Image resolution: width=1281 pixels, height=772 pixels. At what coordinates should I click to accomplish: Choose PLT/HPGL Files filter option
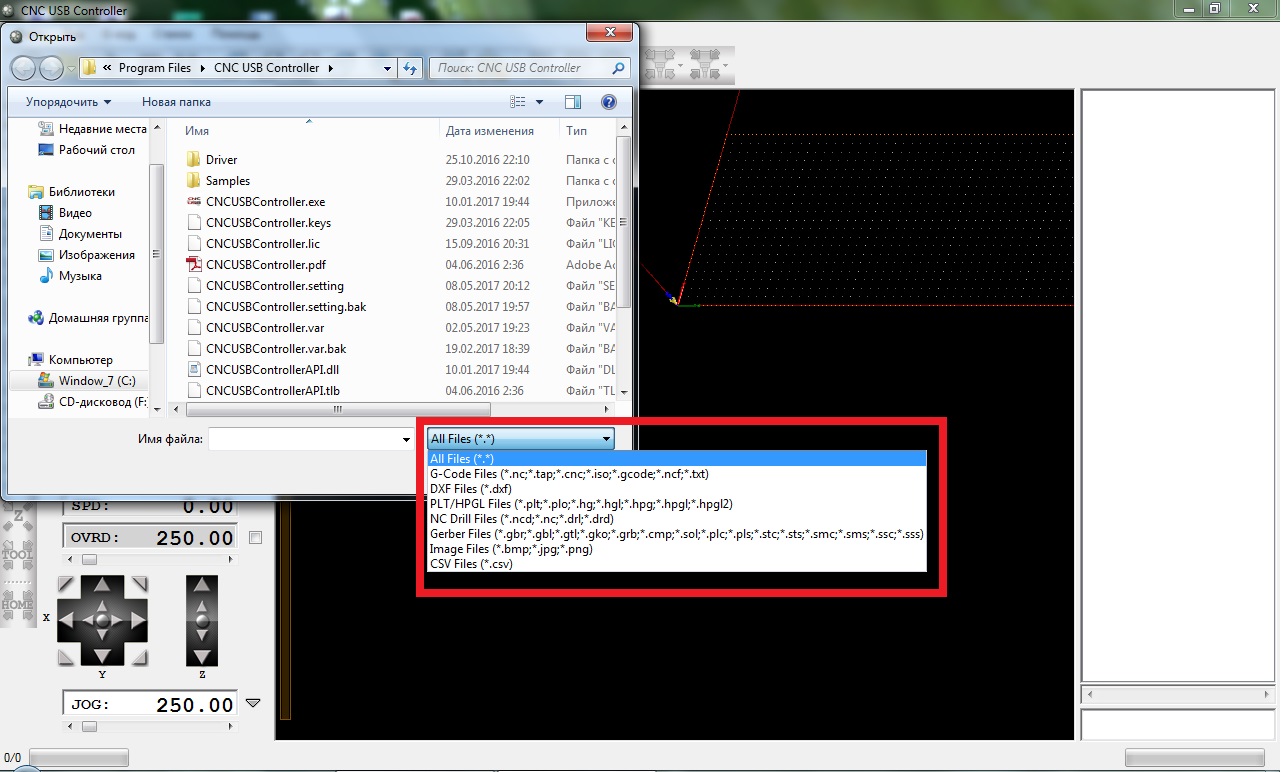pos(676,504)
